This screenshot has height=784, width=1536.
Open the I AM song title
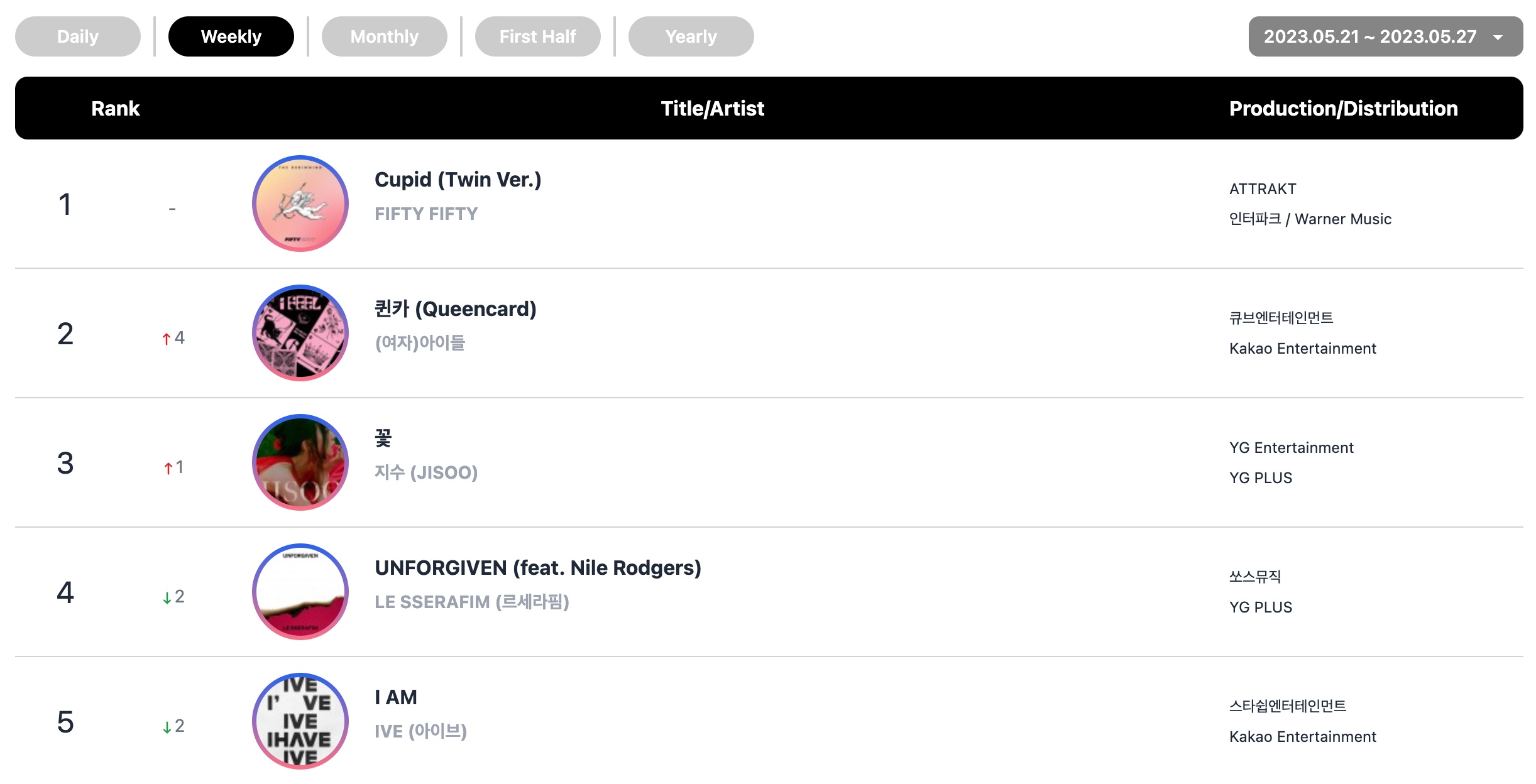396,697
